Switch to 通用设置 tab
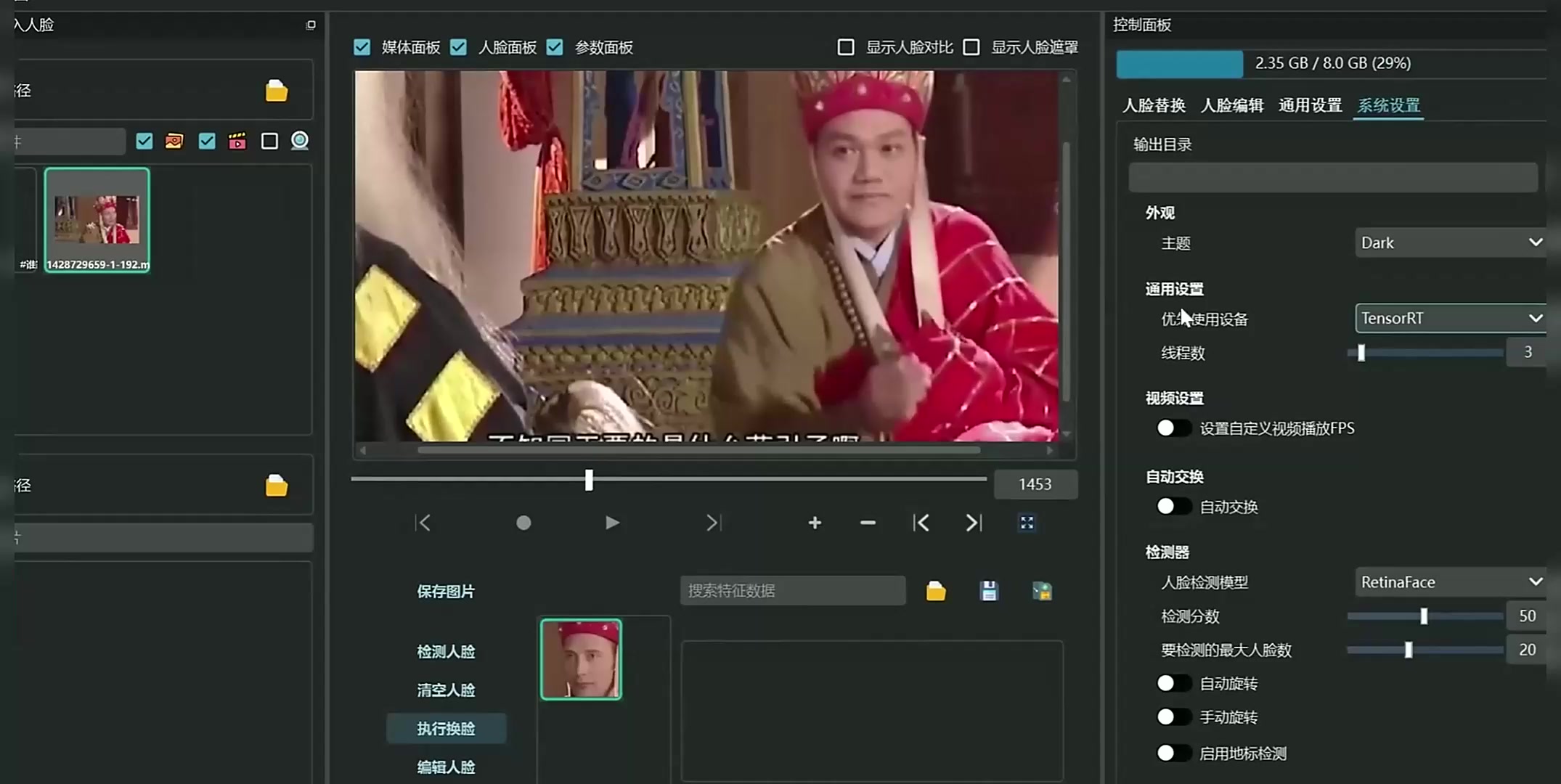The image size is (1561, 784). (1311, 105)
